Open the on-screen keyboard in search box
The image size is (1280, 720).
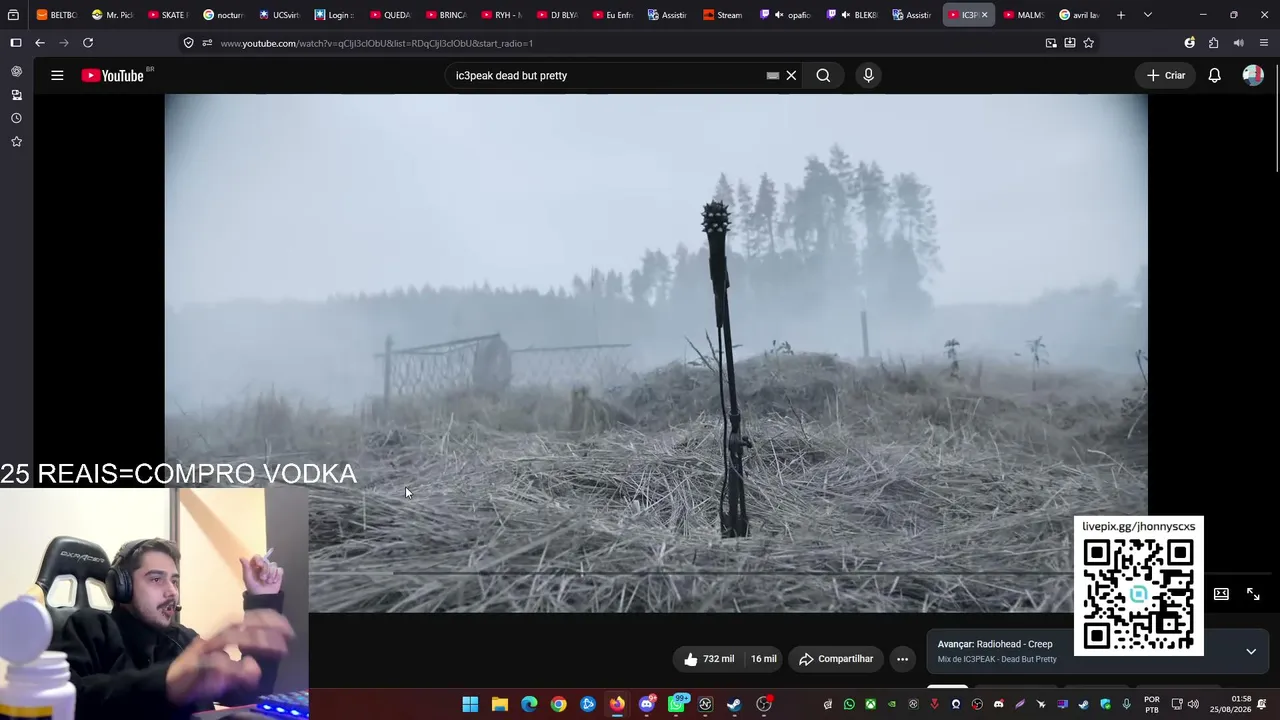(x=773, y=75)
